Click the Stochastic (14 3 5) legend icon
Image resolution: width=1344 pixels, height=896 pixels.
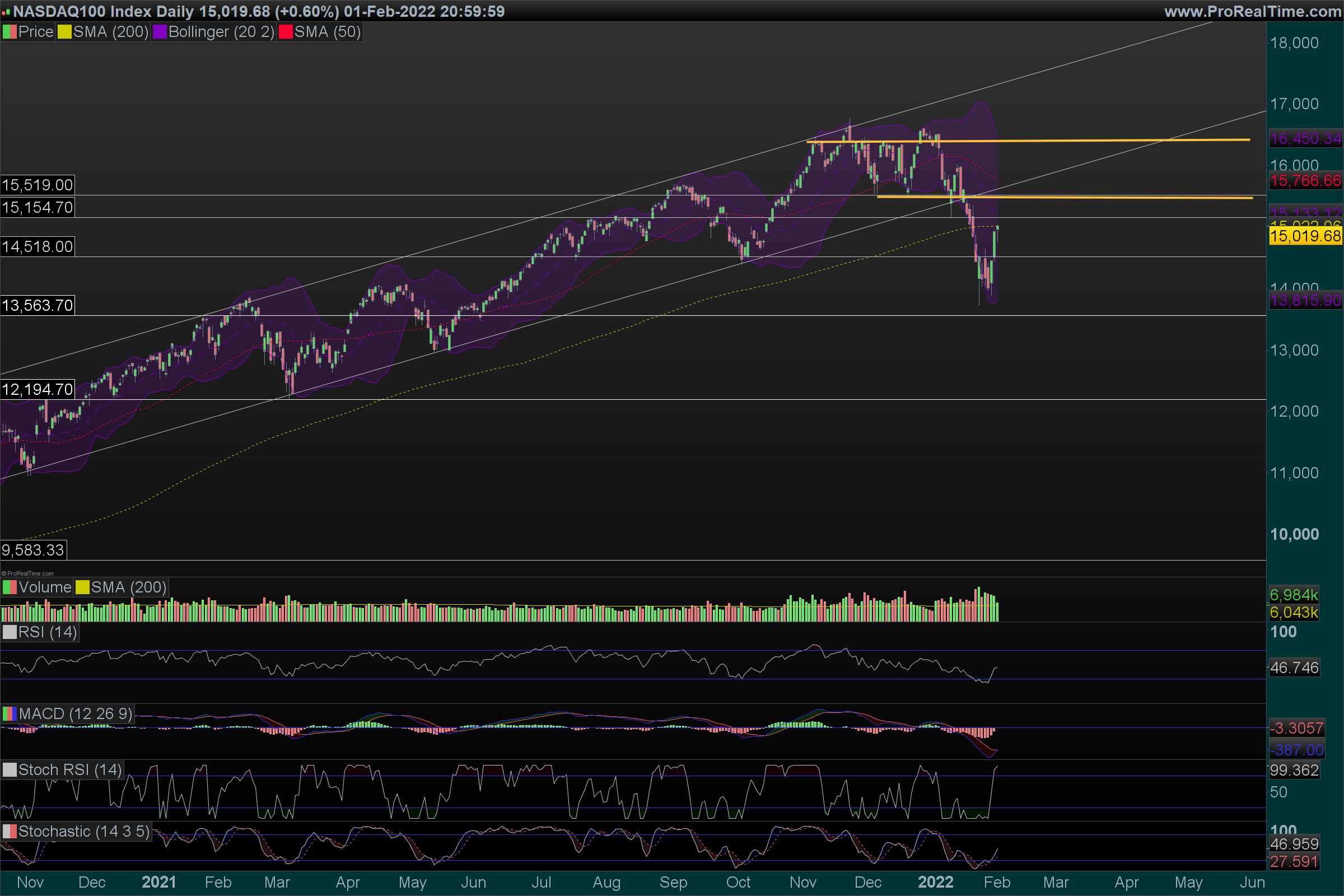10,832
